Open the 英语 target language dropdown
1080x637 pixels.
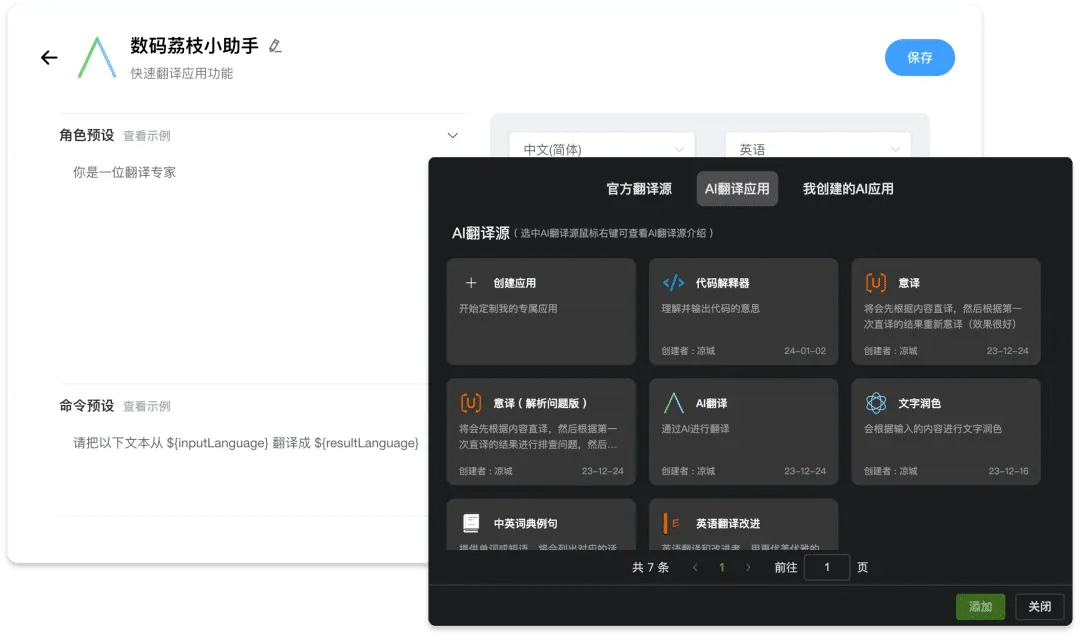(817, 149)
